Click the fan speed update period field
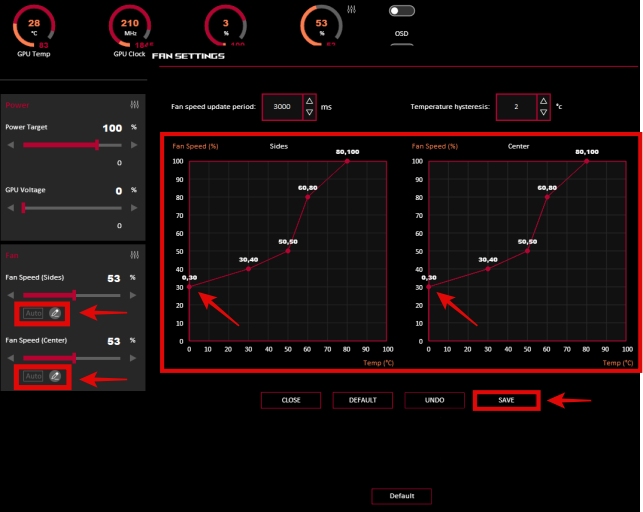This screenshot has width=643, height=512. tap(282, 107)
